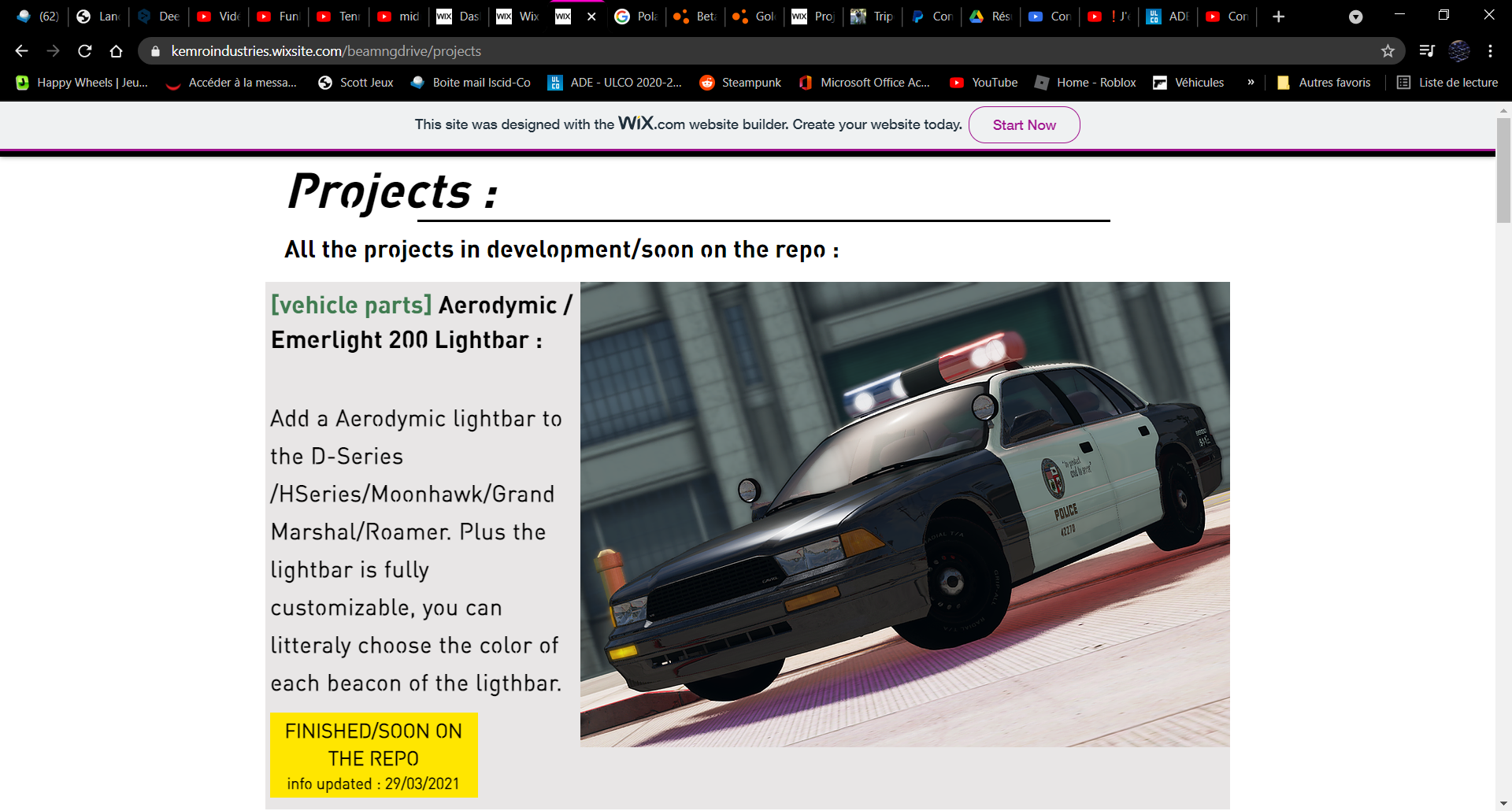Restore down the Chrome window
The image size is (1512, 811).
click(1443, 14)
